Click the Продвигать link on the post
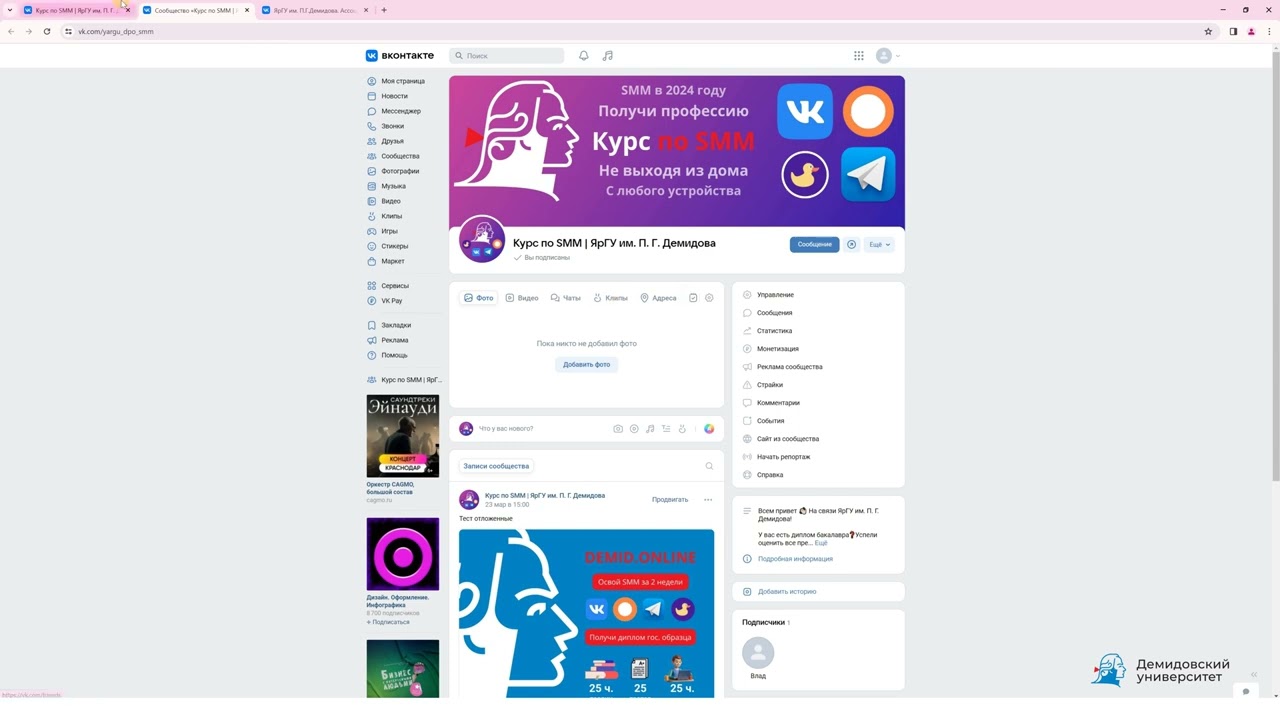Image resolution: width=1280 pixels, height=720 pixels. click(x=670, y=500)
